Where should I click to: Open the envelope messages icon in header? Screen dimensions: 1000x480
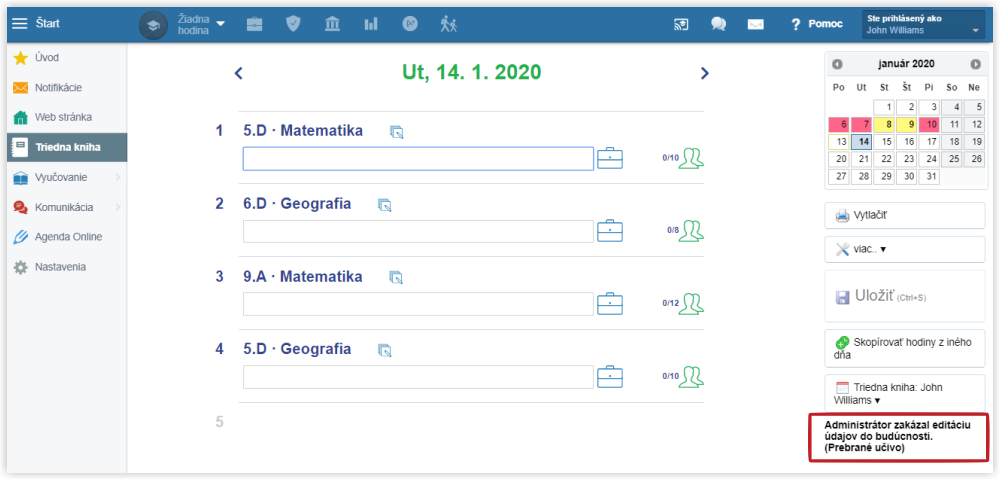755,24
